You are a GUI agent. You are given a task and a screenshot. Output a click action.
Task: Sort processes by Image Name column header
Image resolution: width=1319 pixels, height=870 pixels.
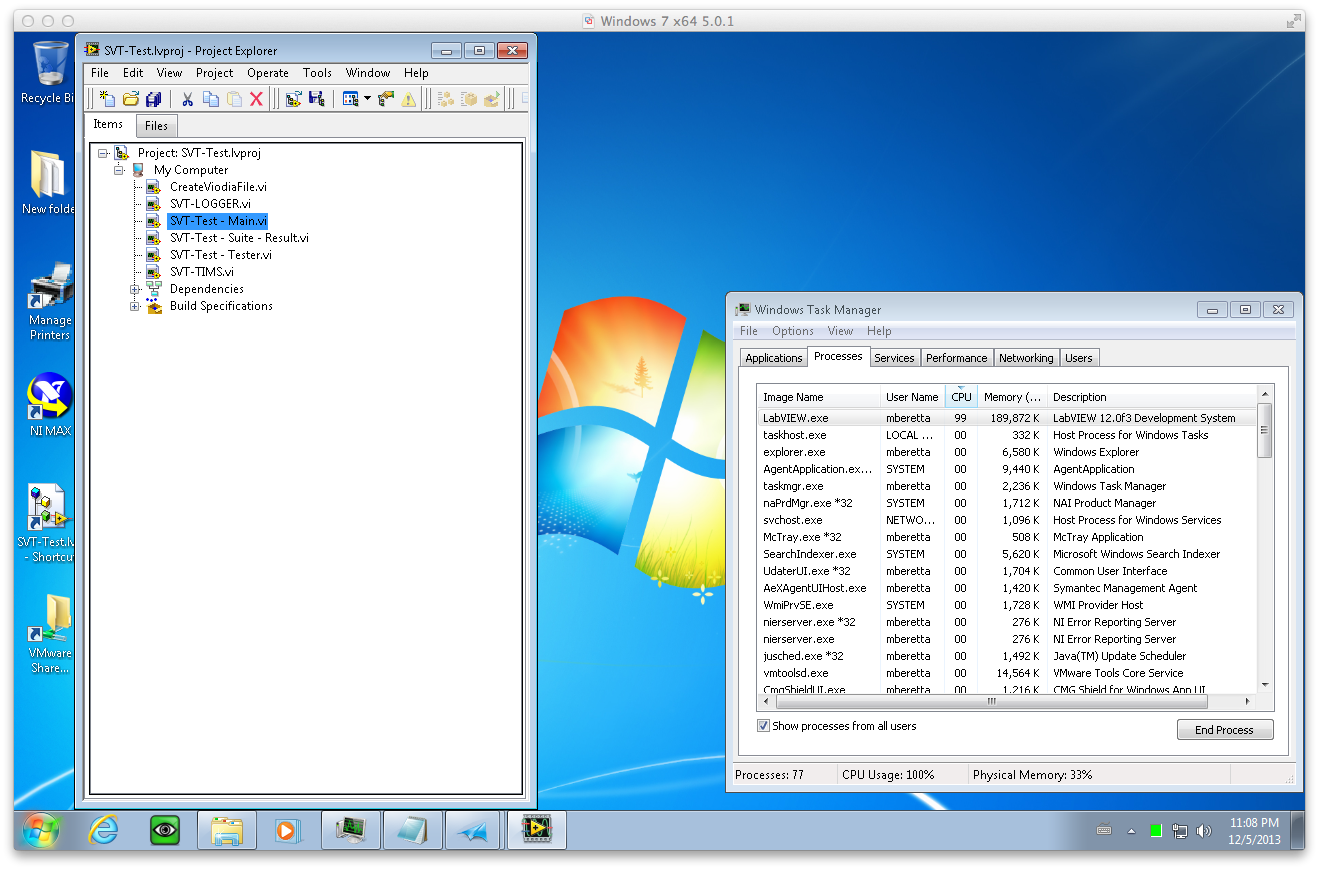click(x=819, y=397)
